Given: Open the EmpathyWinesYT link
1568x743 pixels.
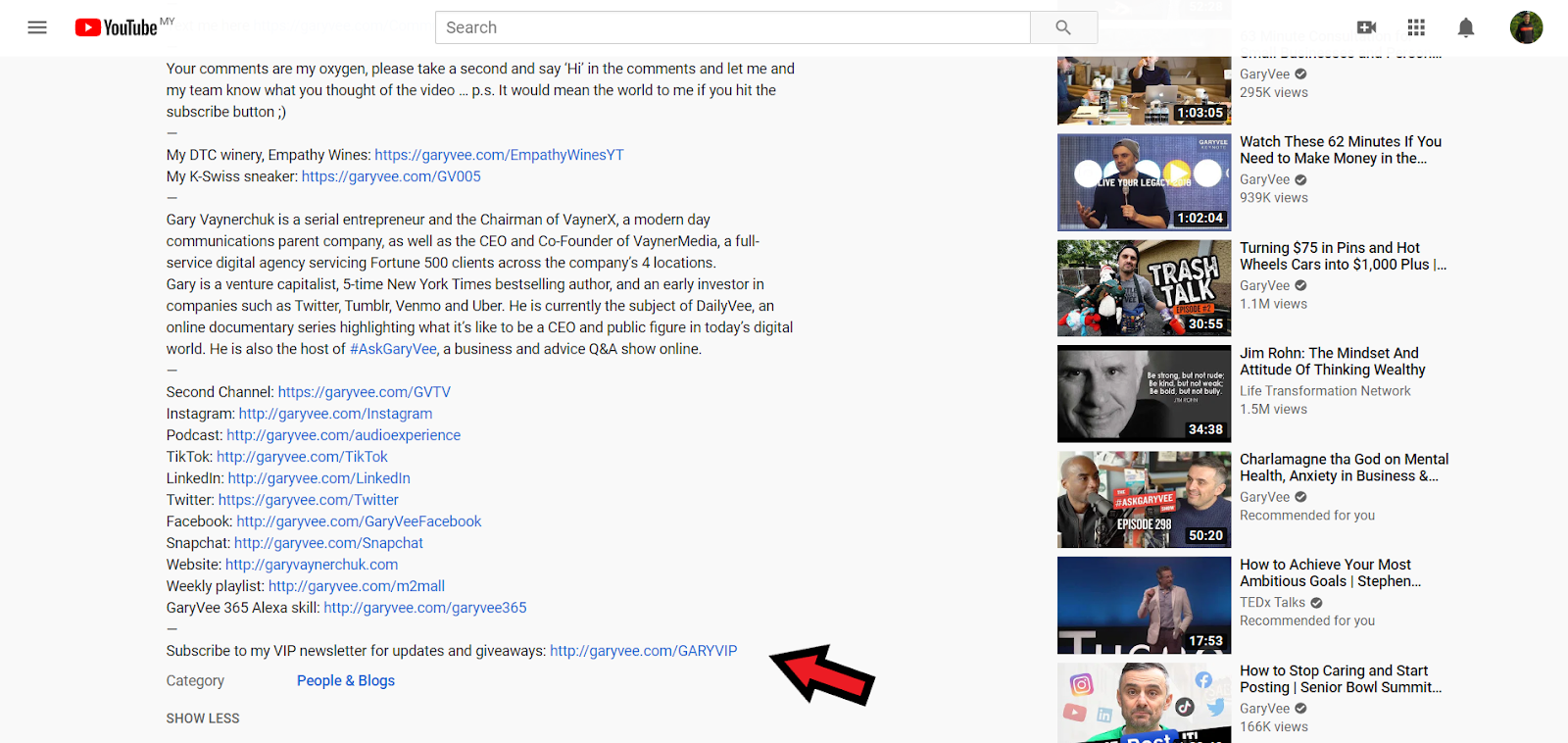Looking at the screenshot, I should point(499,155).
